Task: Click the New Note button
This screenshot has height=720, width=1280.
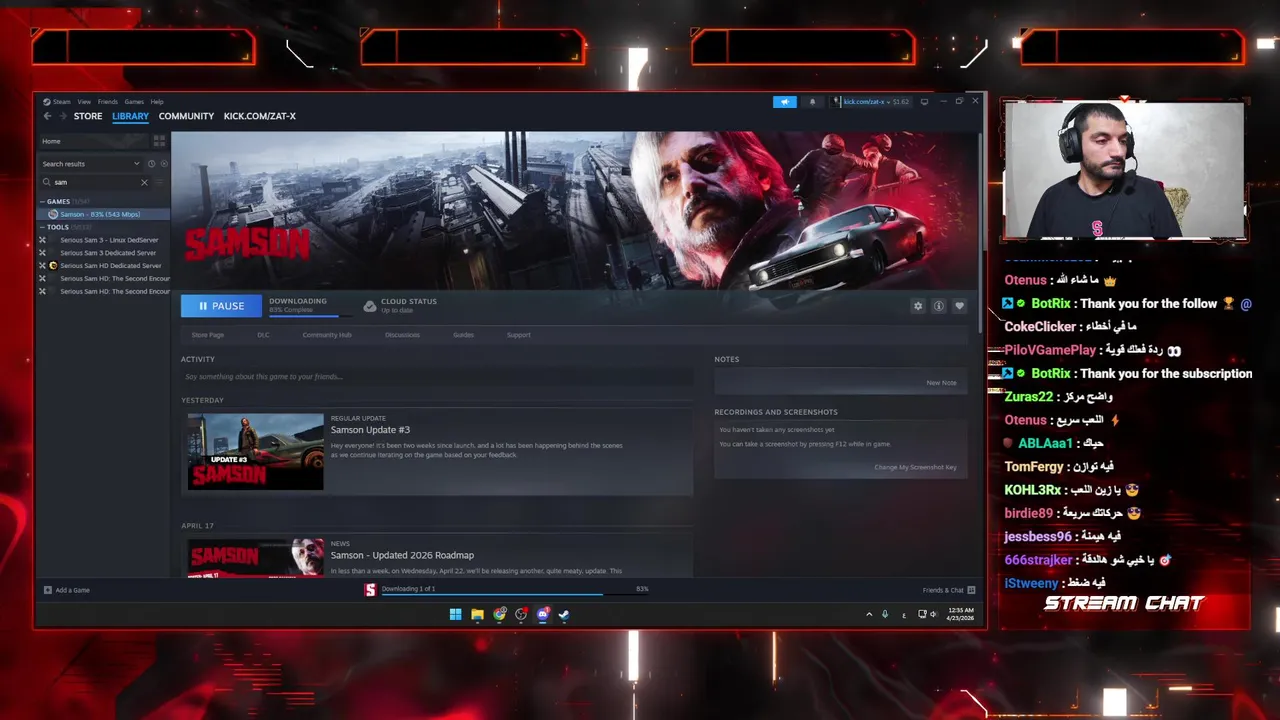Action: pos(941,383)
